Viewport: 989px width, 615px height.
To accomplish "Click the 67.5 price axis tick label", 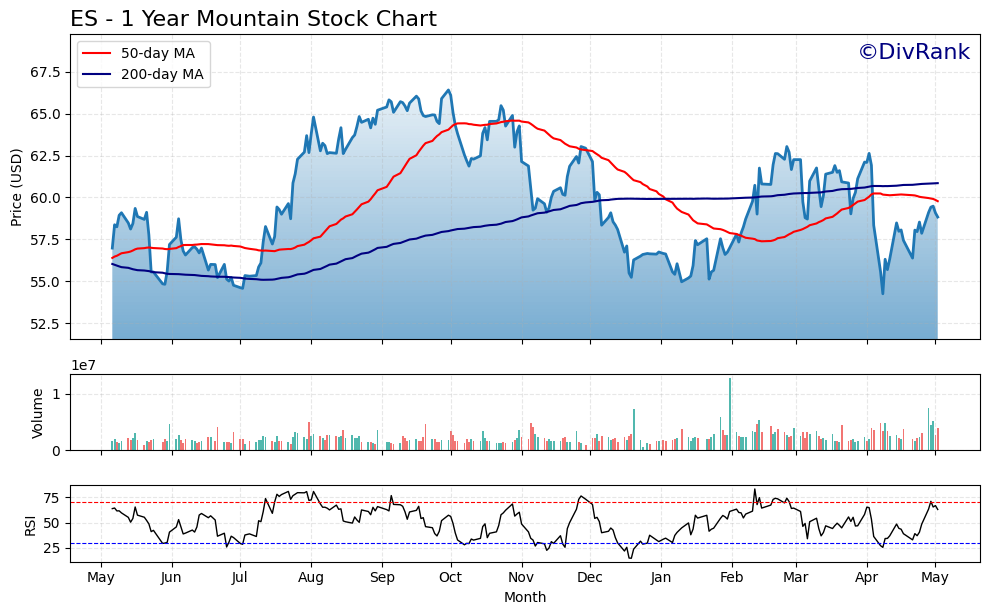I will (45, 73).
